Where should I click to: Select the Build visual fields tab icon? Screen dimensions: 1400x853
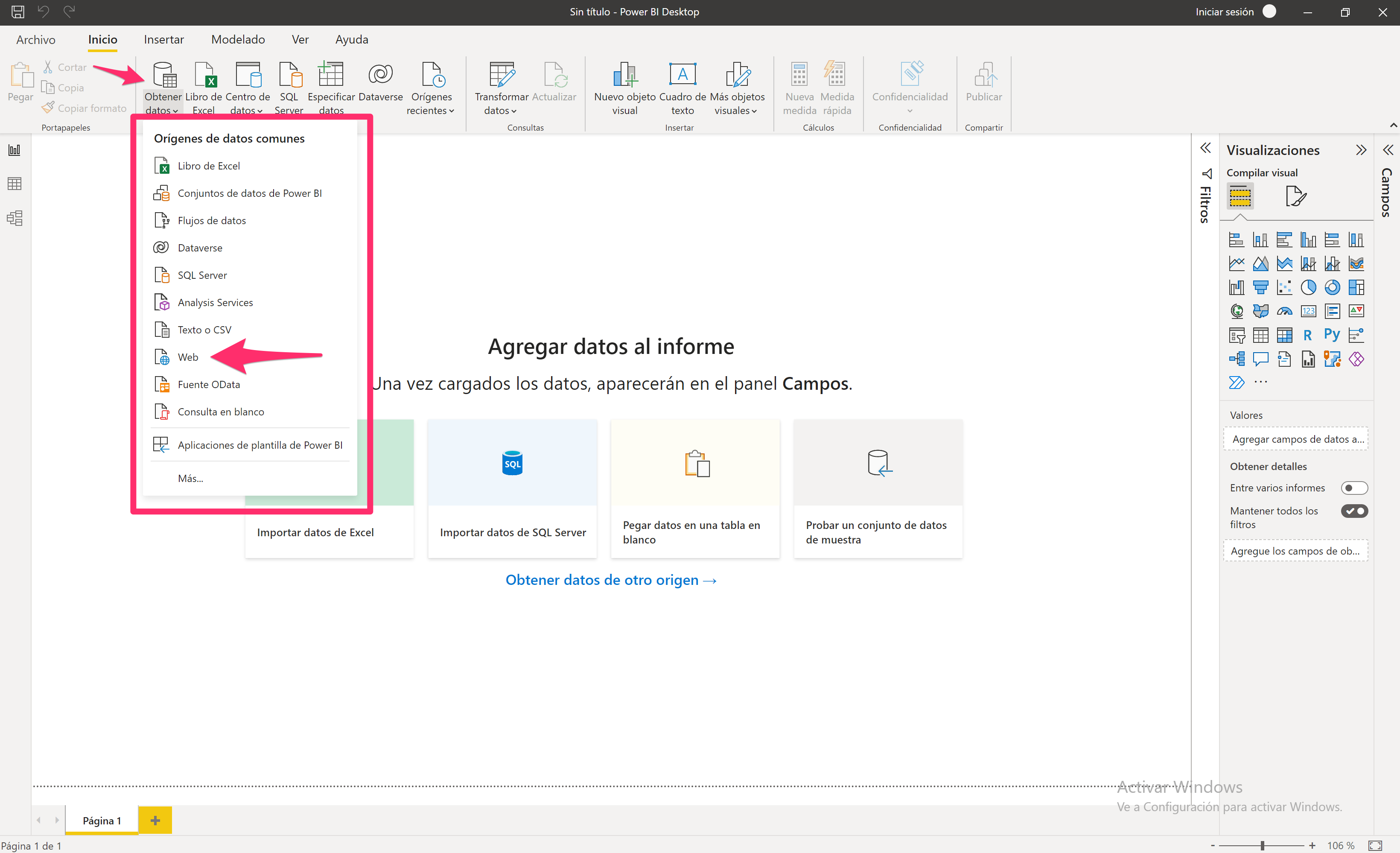point(1240,197)
